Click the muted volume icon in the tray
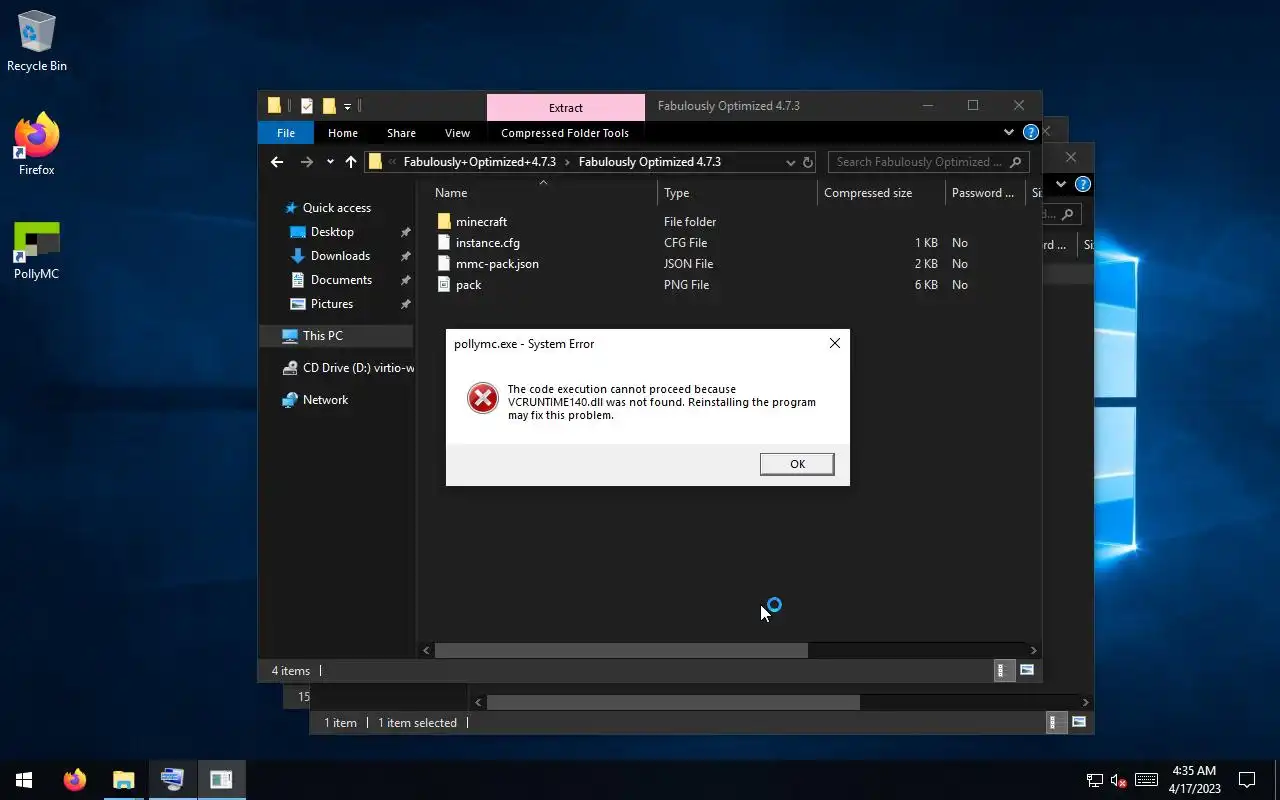The image size is (1280, 800). [x=1119, y=780]
